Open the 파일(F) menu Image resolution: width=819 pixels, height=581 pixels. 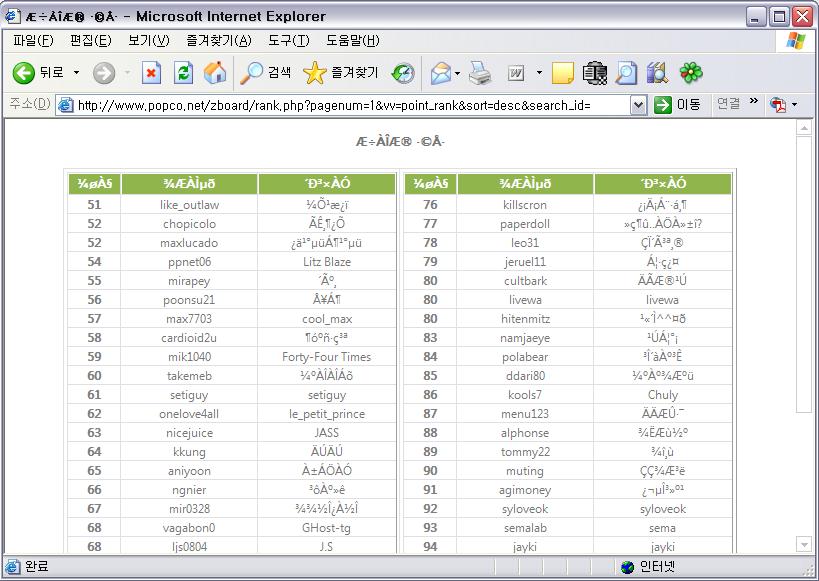(33, 41)
